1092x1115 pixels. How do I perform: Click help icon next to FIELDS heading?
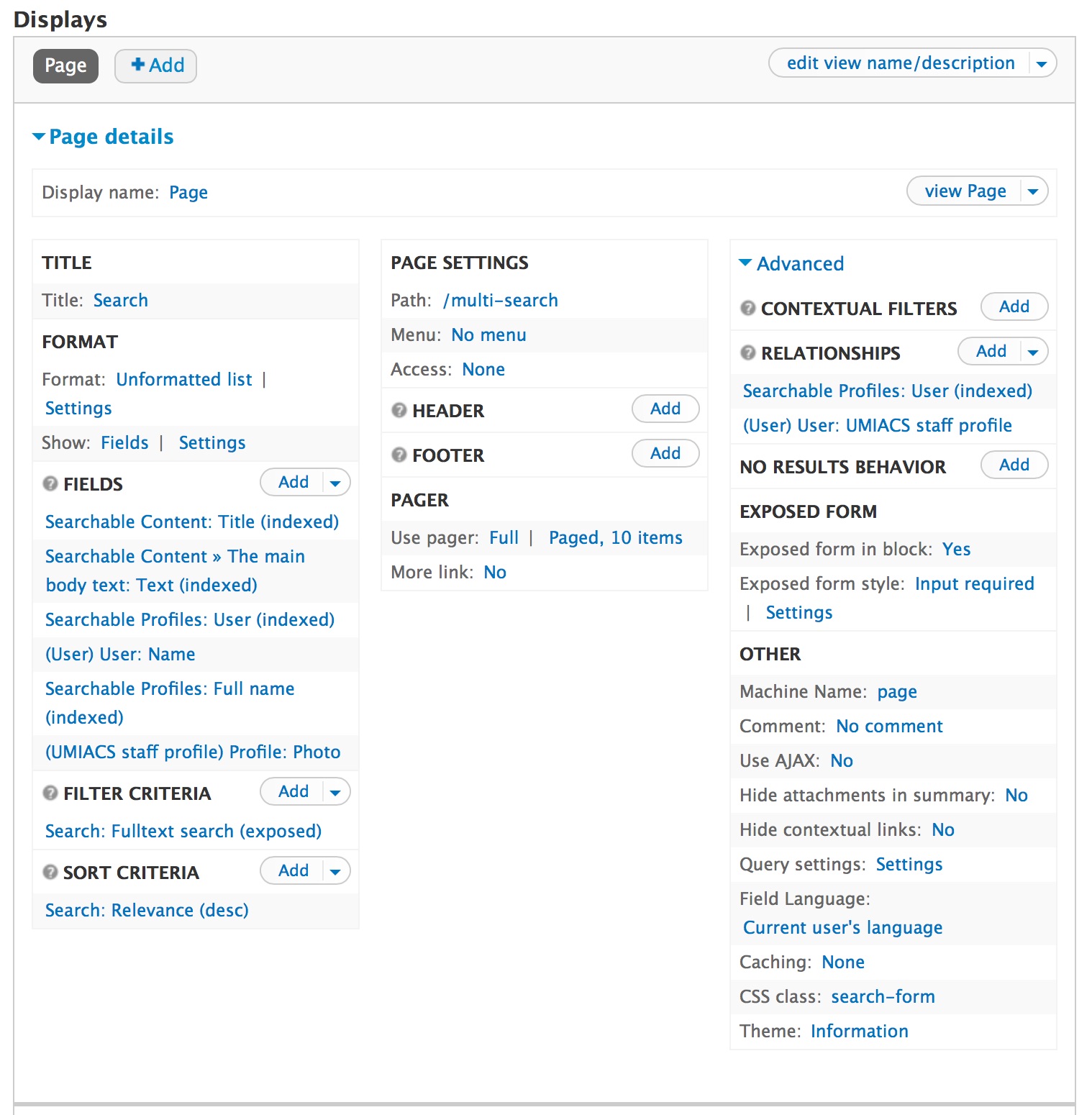(x=50, y=483)
